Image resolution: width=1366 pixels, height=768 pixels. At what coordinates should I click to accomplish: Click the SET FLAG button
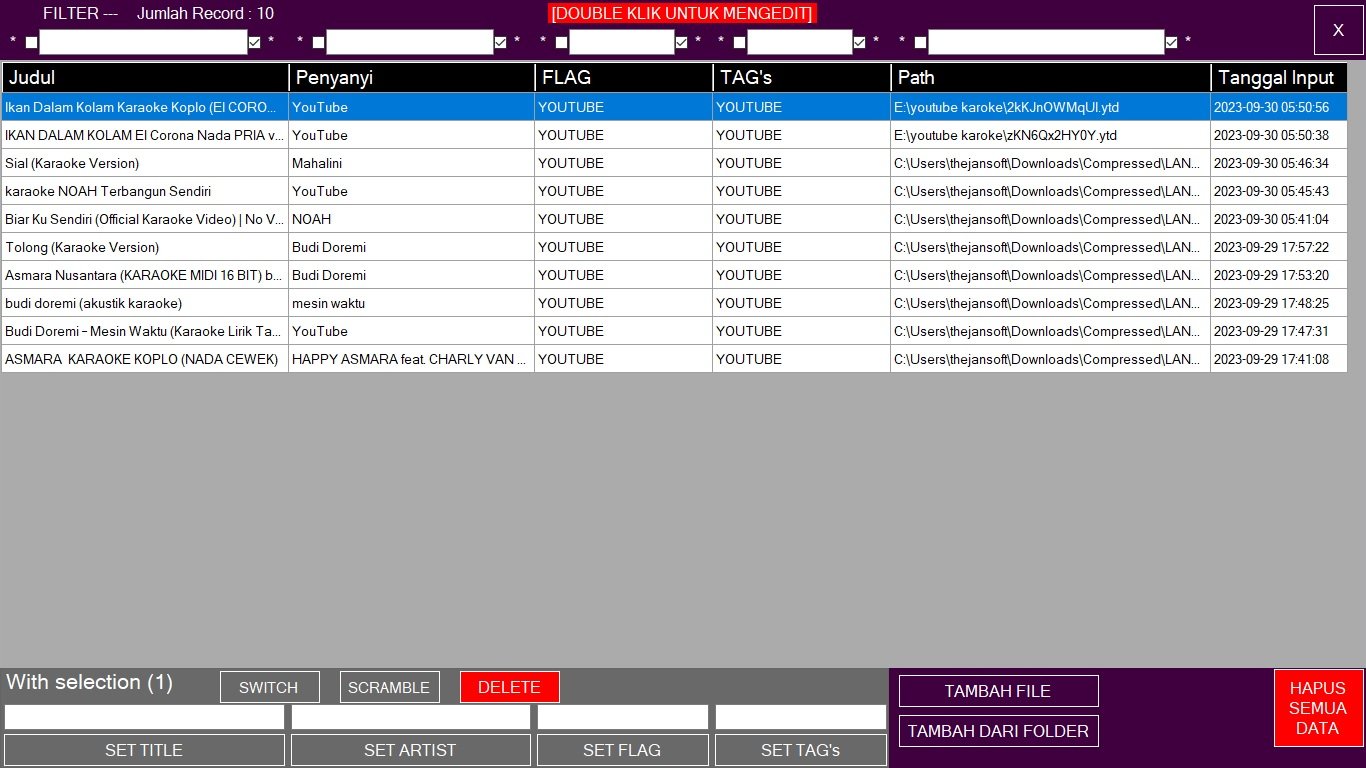coord(622,750)
